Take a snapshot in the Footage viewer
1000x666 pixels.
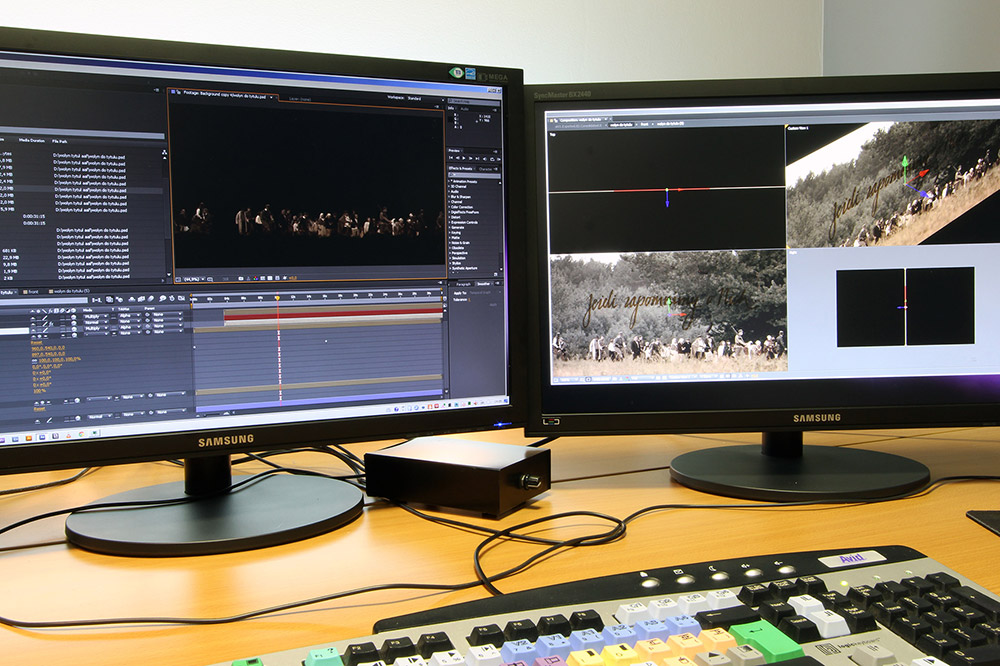(x=240, y=279)
